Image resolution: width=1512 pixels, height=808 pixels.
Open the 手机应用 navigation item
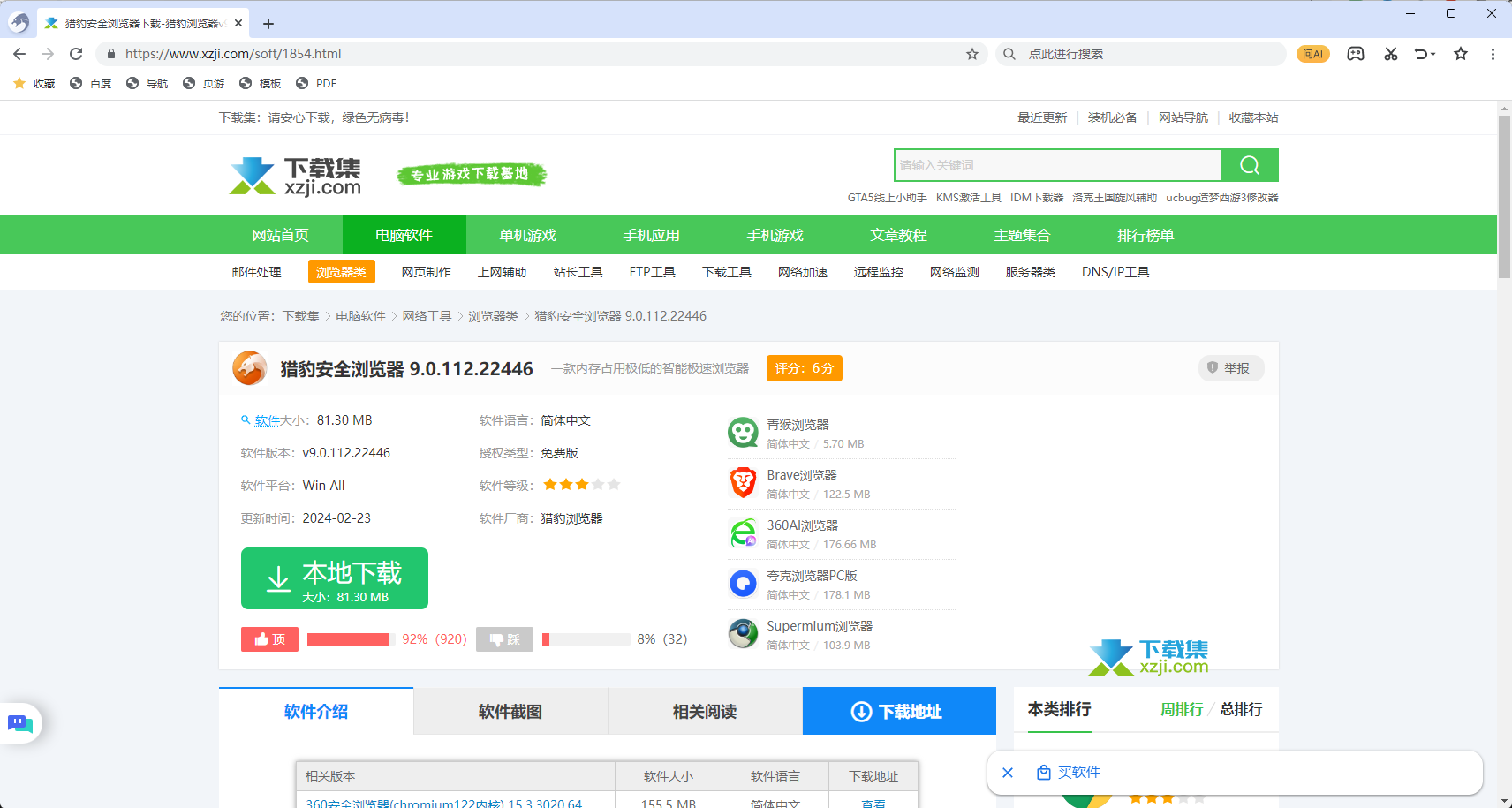(x=652, y=235)
